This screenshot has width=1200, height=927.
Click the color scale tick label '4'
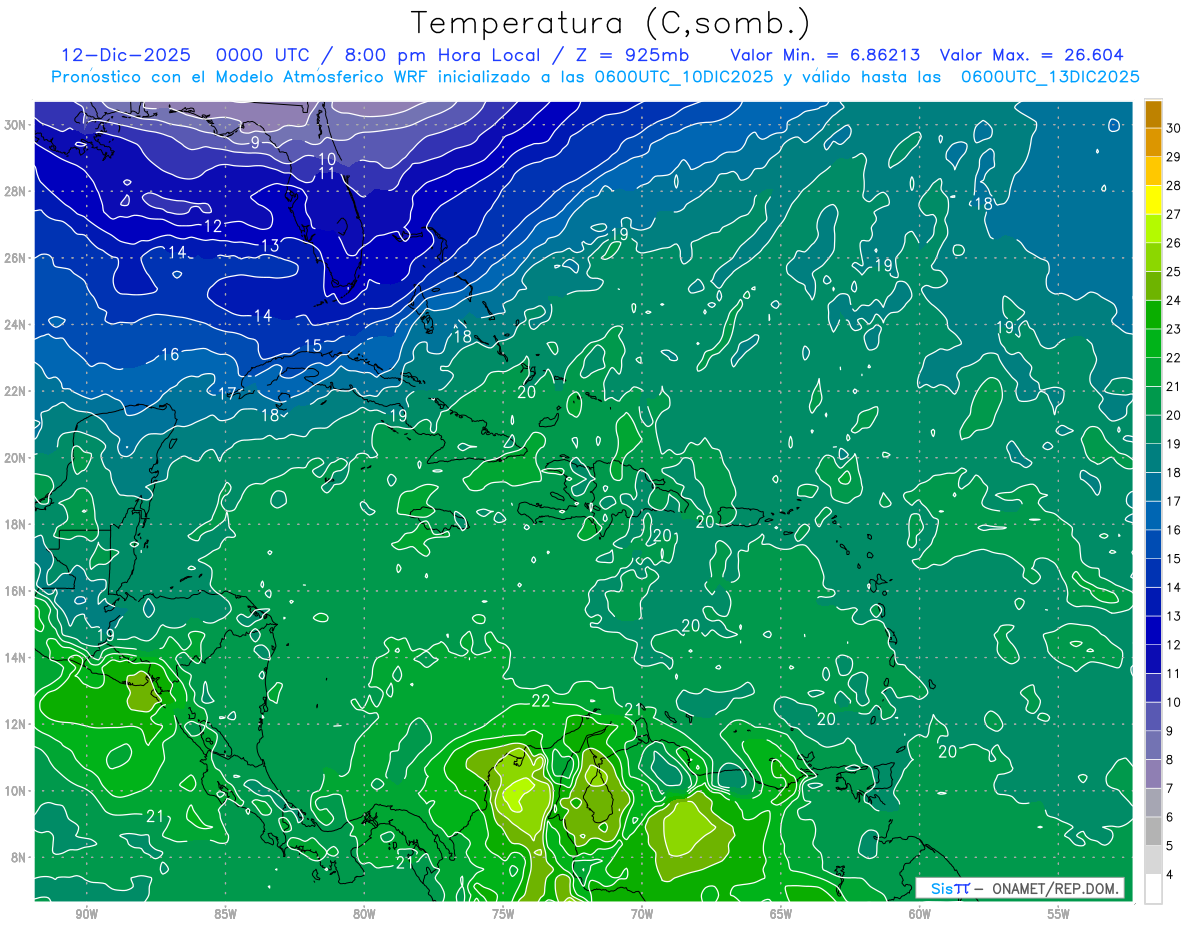pyautogui.click(x=1170, y=875)
